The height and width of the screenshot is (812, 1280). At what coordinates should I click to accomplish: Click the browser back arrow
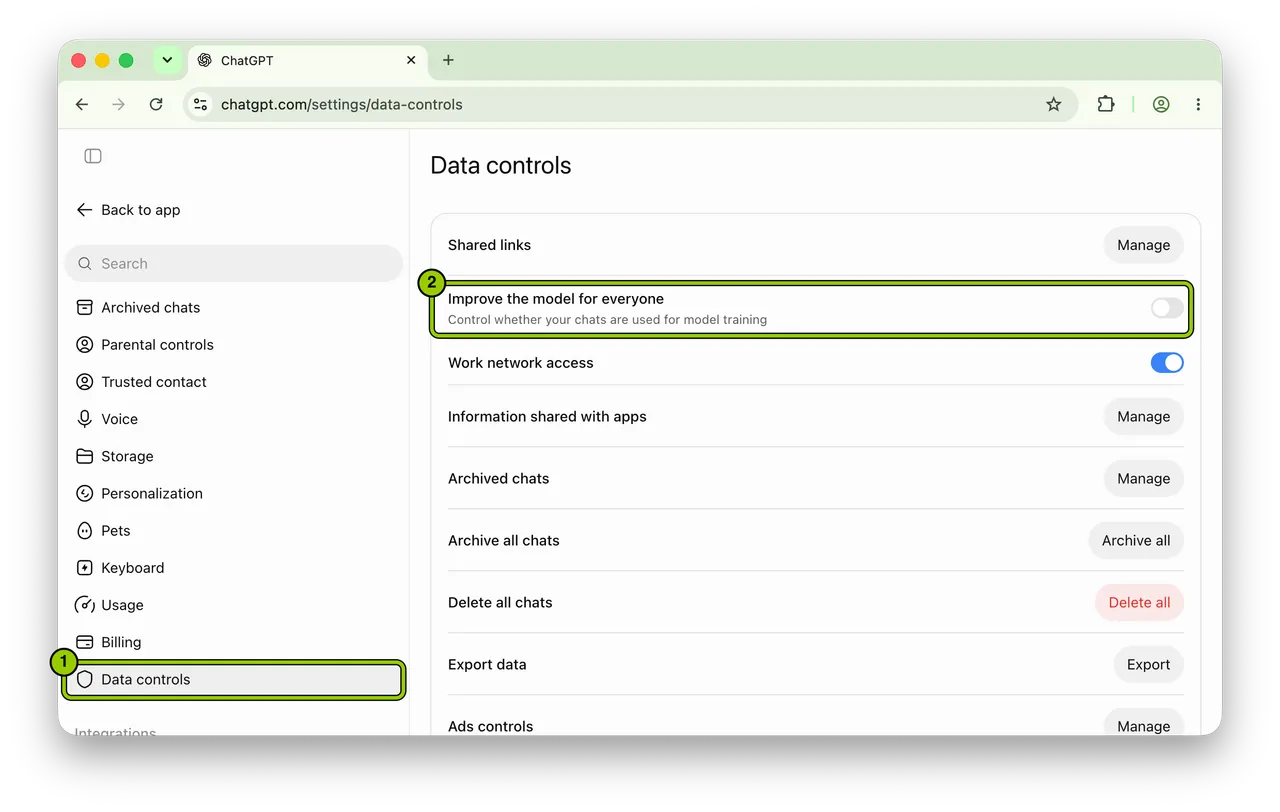tap(82, 104)
